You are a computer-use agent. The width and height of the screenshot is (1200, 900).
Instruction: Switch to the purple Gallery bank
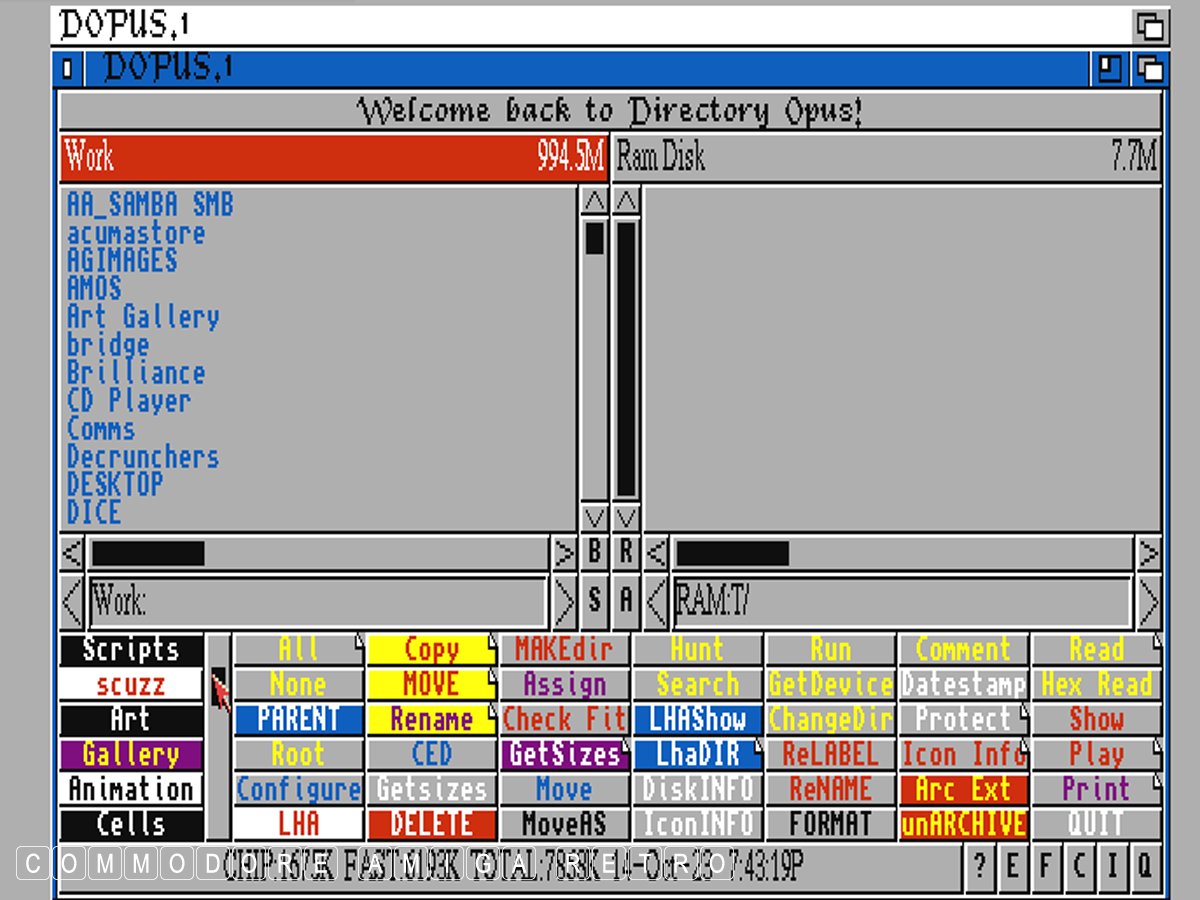coord(131,755)
